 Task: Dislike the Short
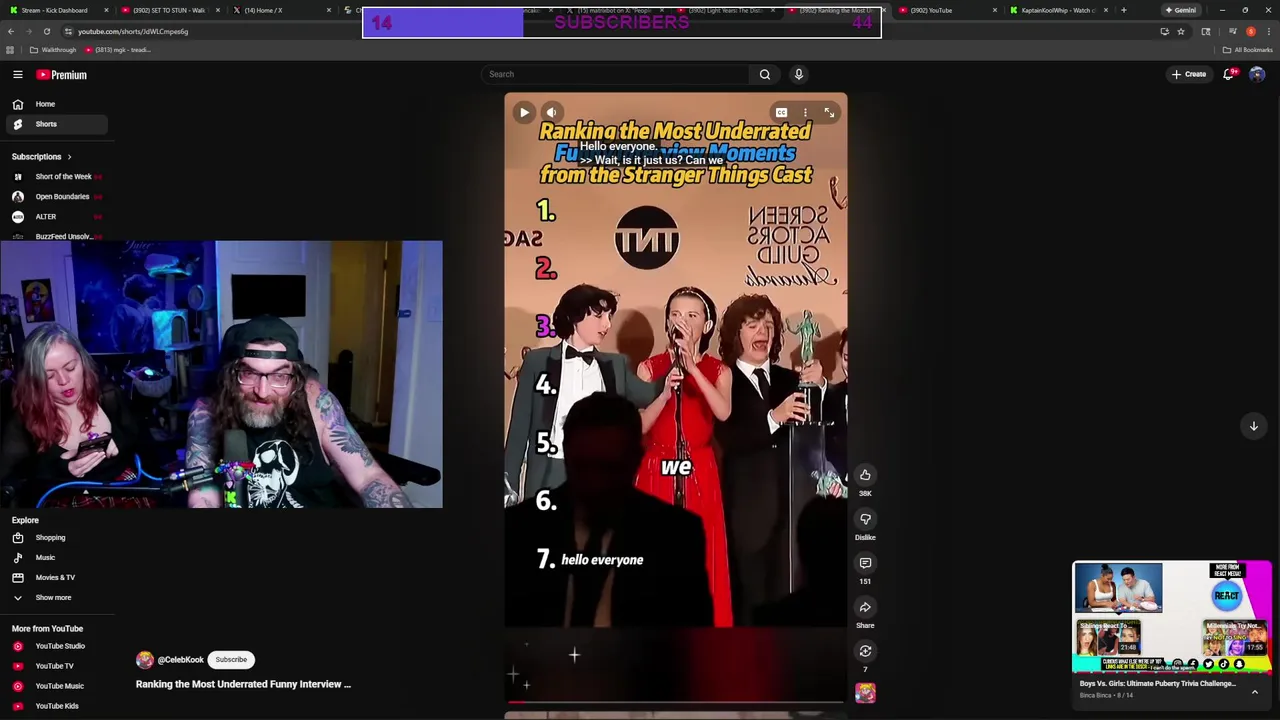865,519
